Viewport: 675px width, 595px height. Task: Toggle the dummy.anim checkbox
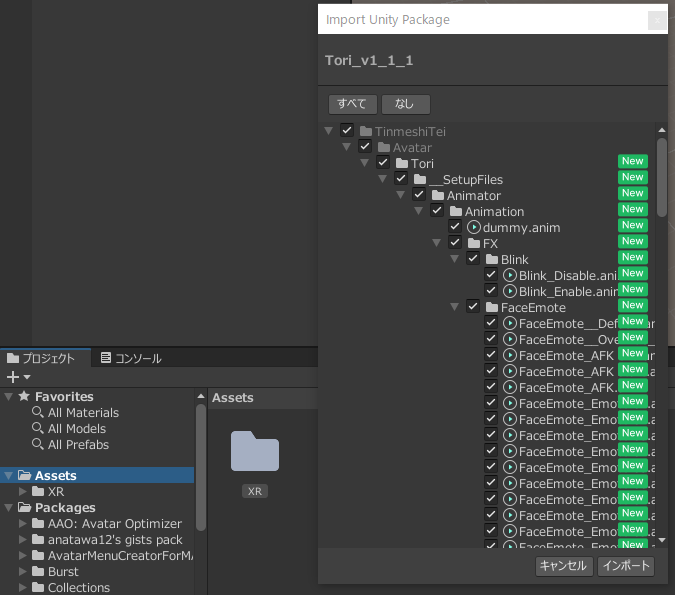(x=455, y=227)
